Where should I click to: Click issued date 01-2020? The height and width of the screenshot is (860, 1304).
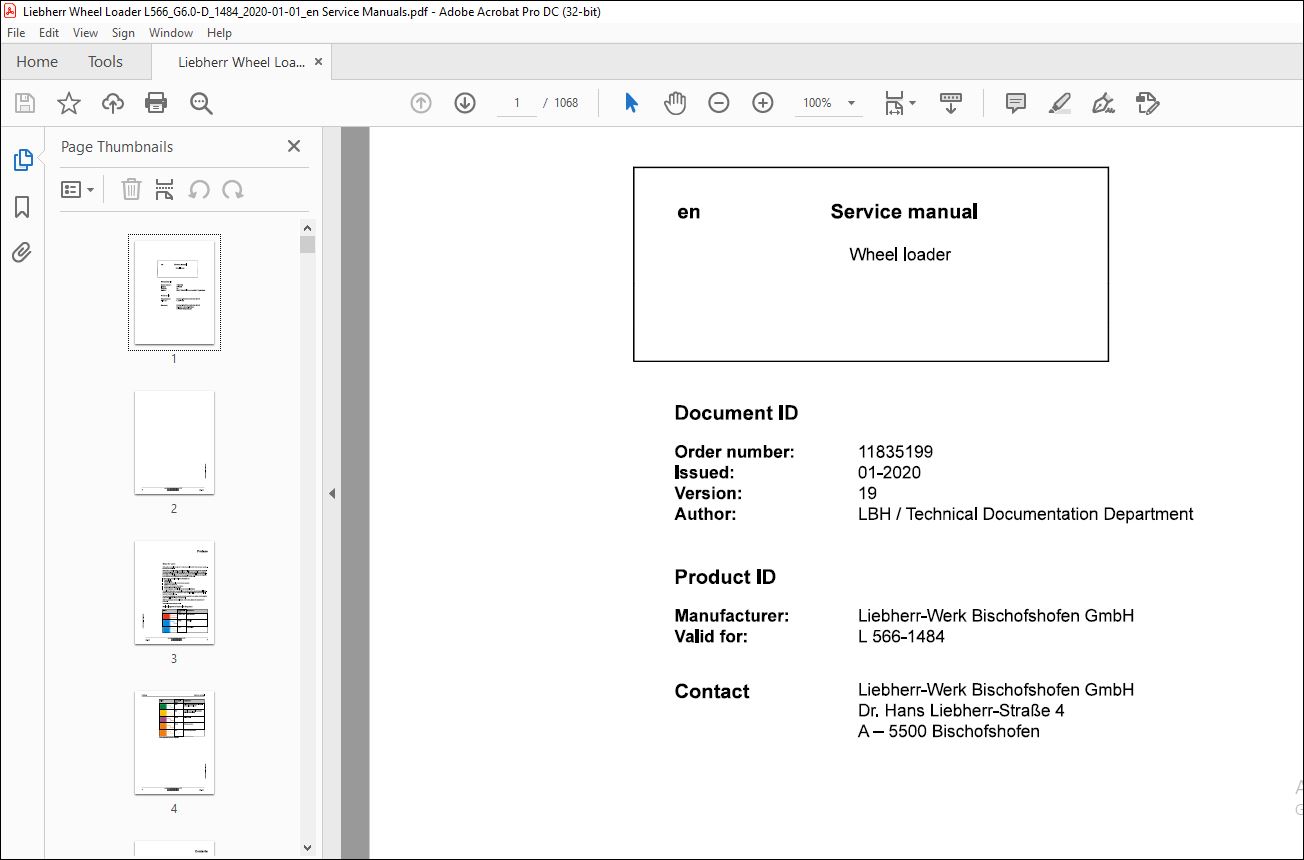[x=889, y=473]
